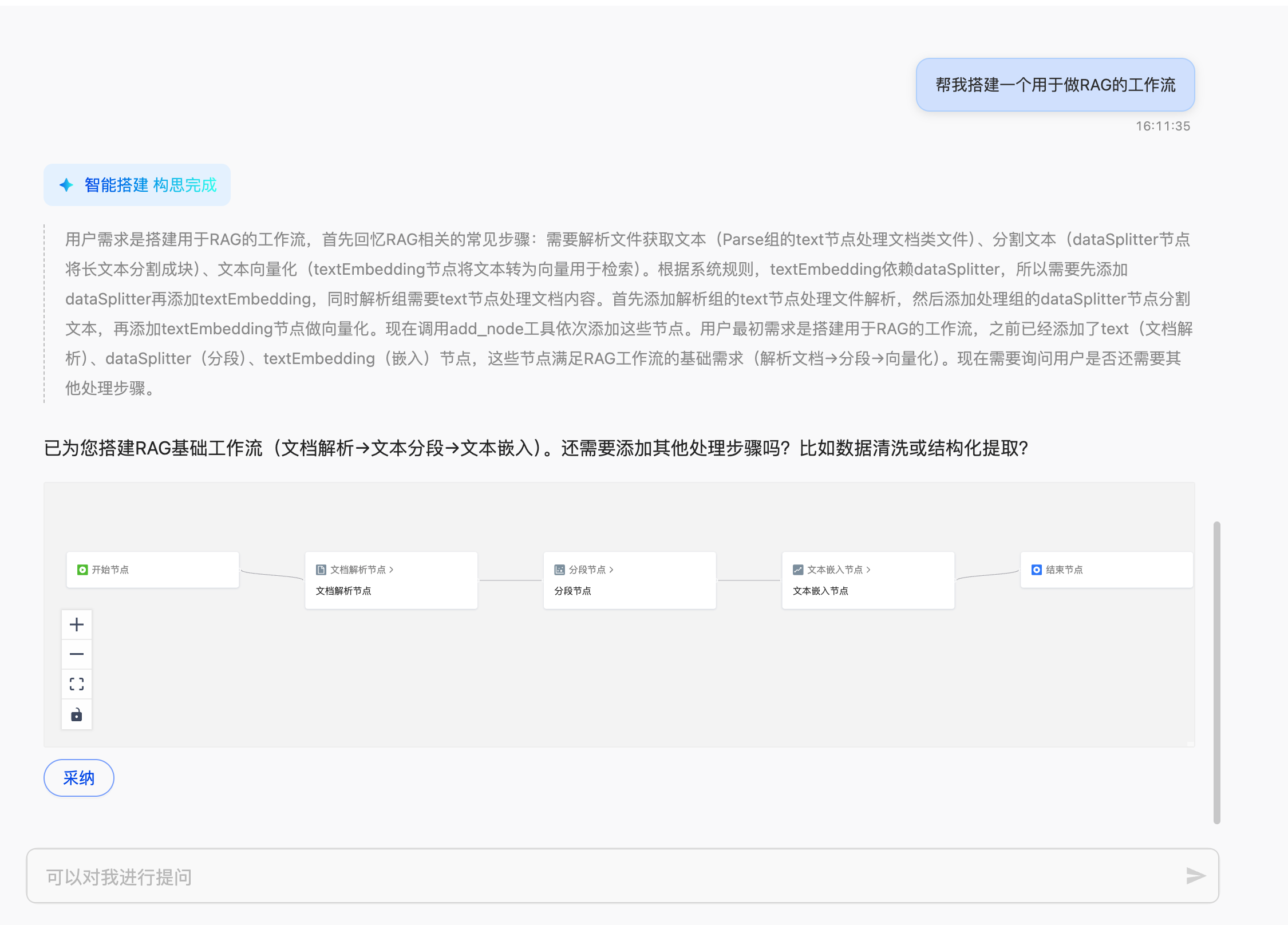Click the blue icon on 结束节点
The width and height of the screenshot is (1288, 925).
click(1036, 570)
